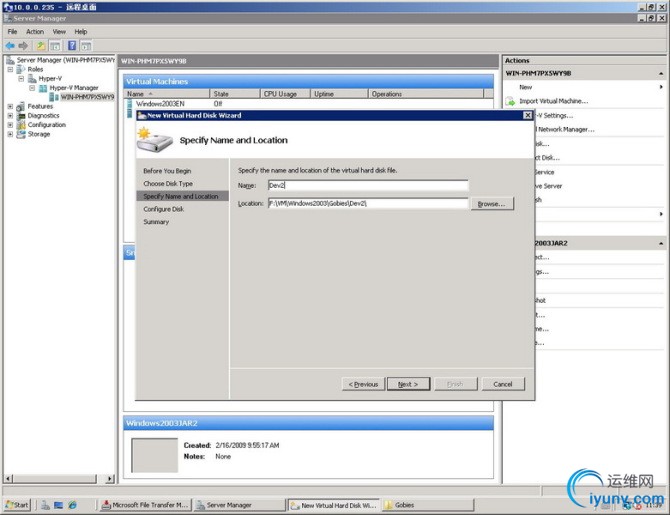Select Specify Name and Location wizard step
670x515 pixels.
pos(182,196)
